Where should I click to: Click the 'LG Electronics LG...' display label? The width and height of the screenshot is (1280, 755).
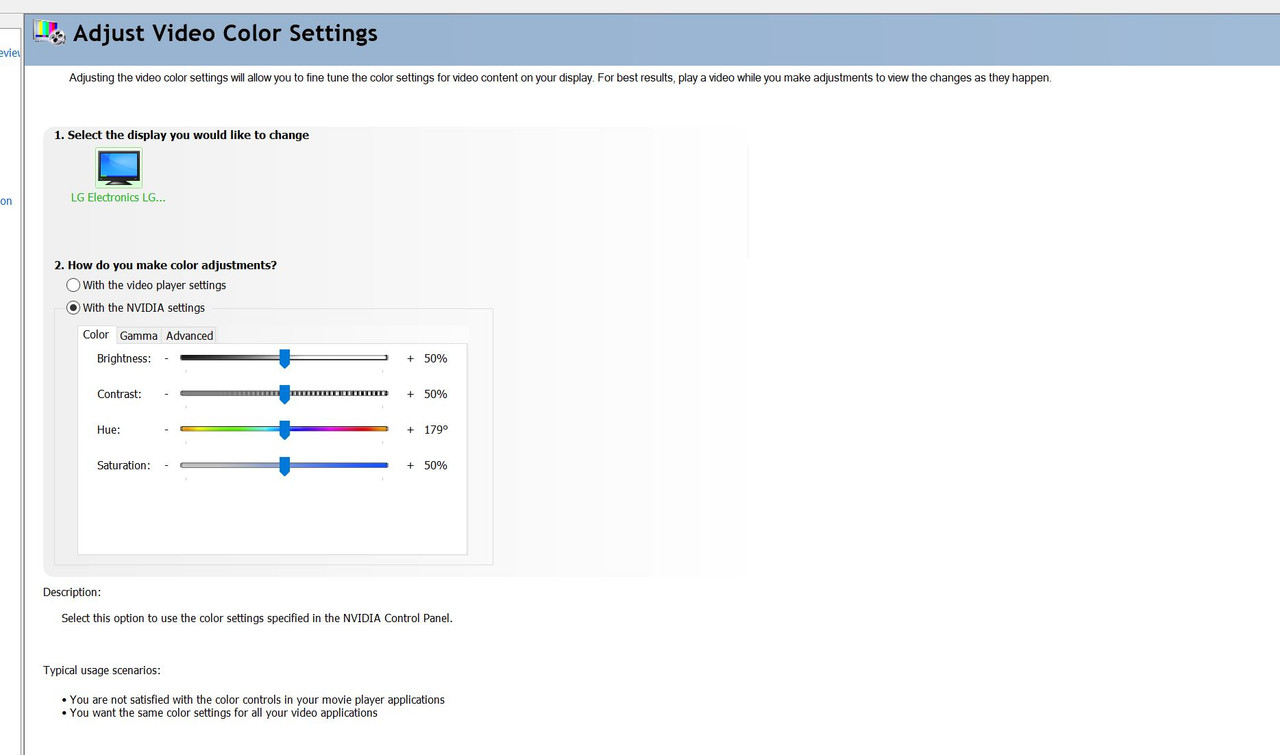118,198
